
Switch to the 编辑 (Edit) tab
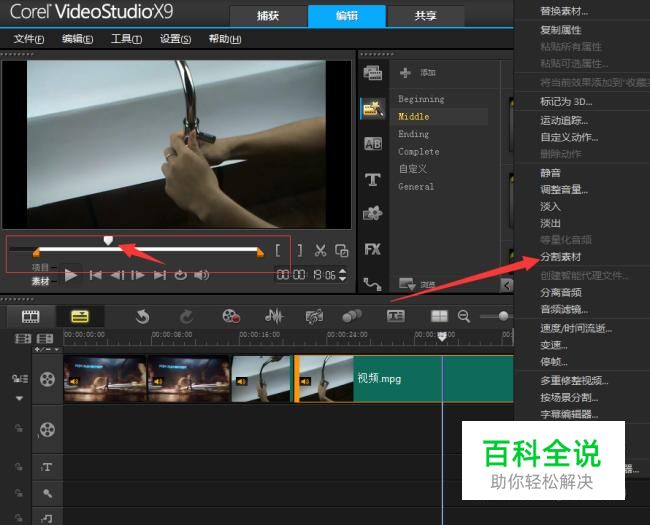[347, 16]
